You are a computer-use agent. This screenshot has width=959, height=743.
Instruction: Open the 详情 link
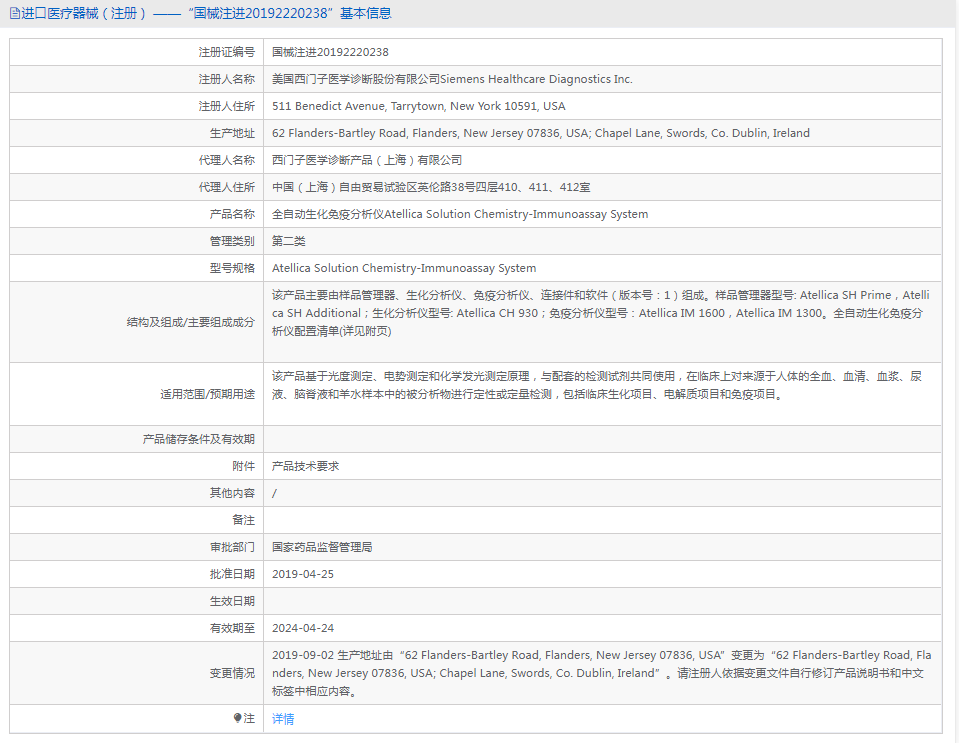[283, 719]
